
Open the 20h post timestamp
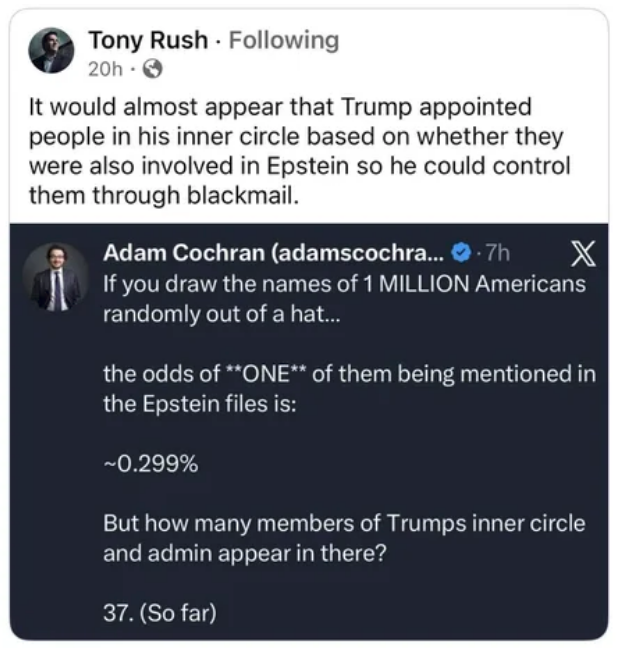[x=105, y=69]
